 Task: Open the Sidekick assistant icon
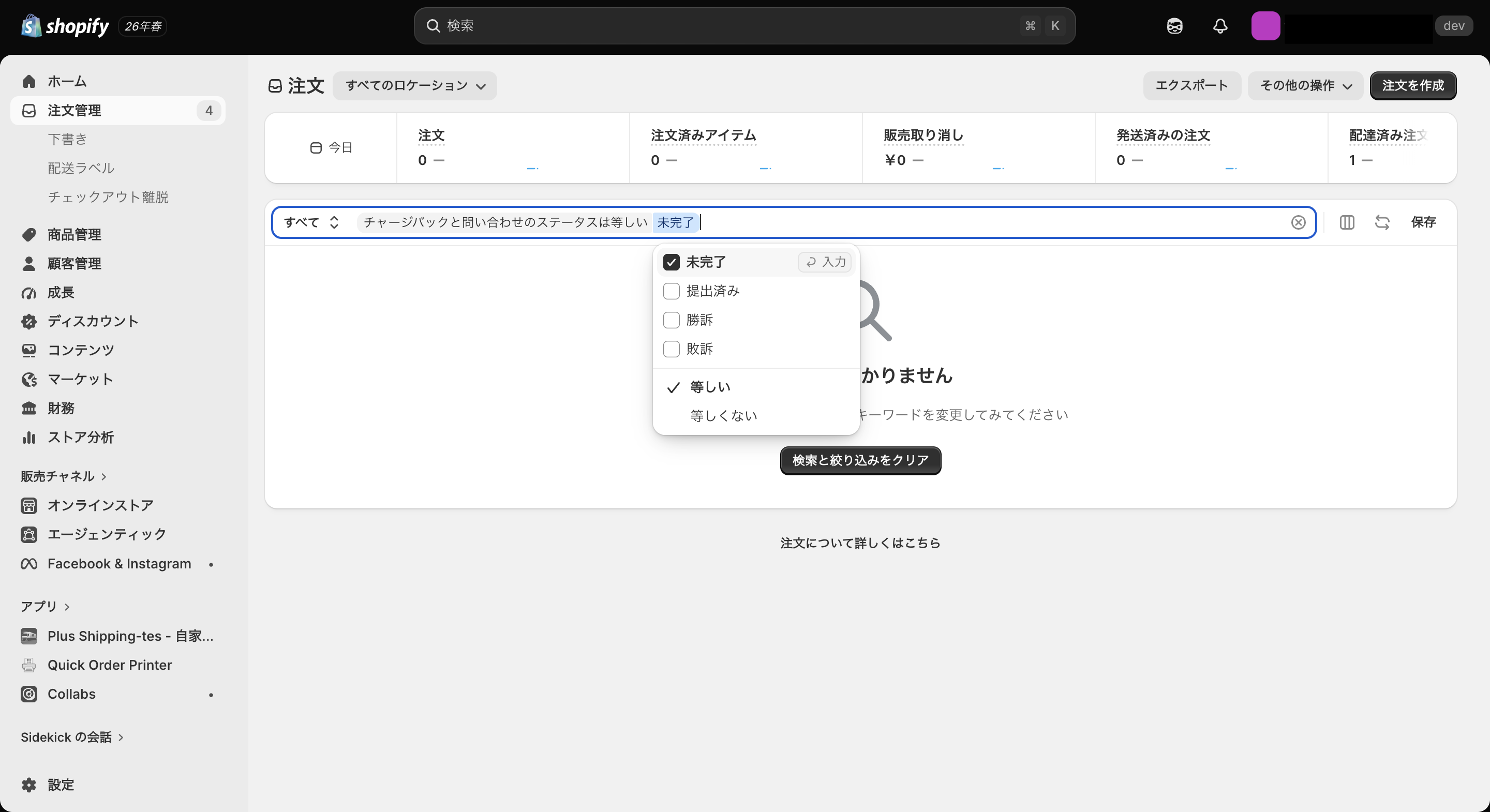tap(1174, 26)
